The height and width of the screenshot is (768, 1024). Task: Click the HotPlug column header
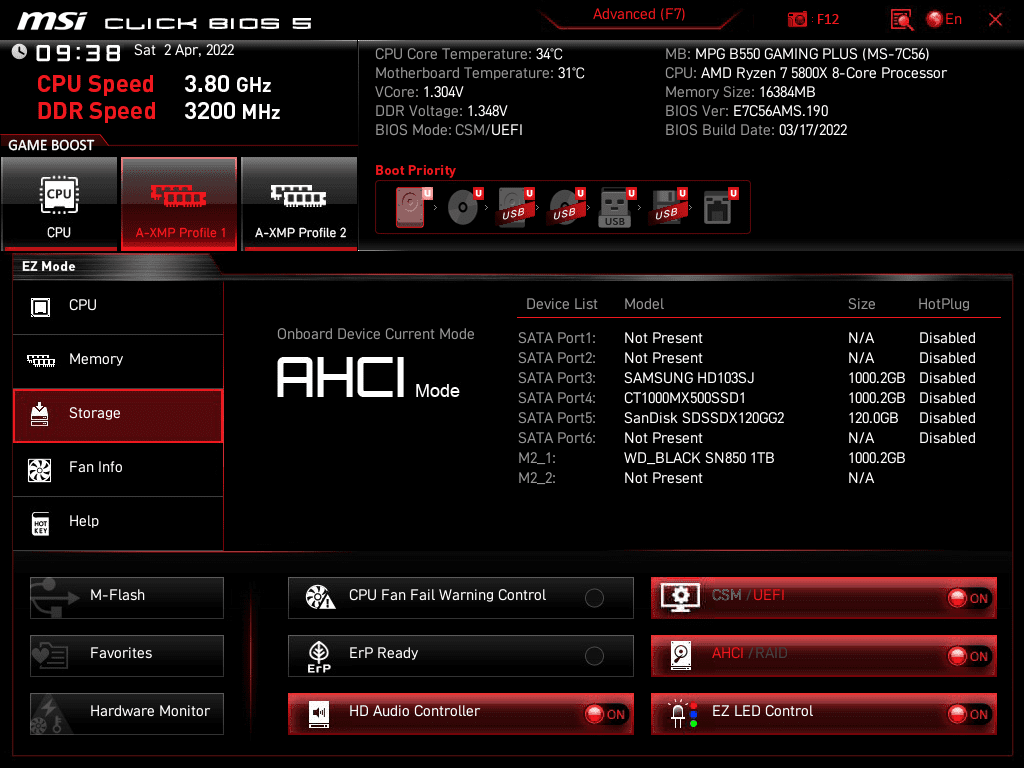coord(944,304)
